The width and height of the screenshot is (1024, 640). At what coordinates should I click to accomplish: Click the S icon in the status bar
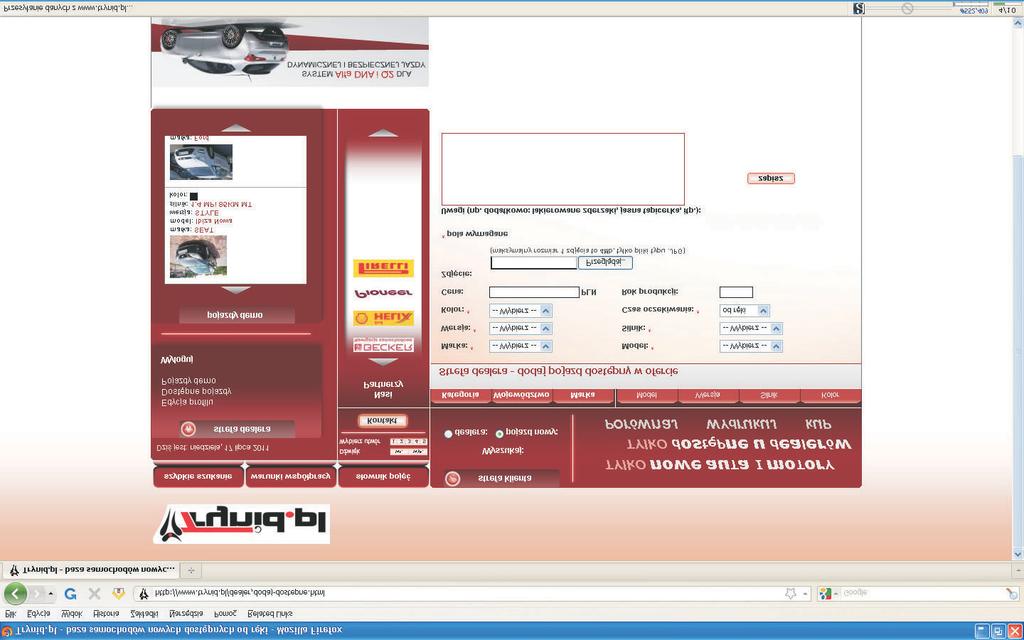[x=859, y=8]
